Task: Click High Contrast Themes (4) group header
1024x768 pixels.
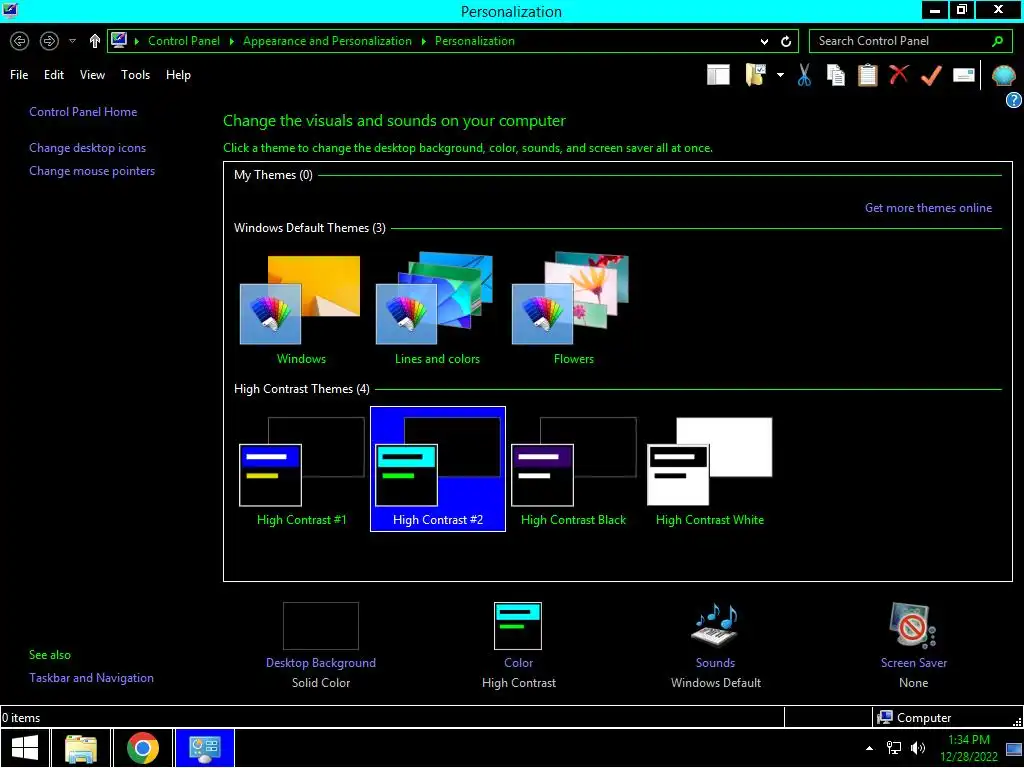Action: (x=302, y=389)
